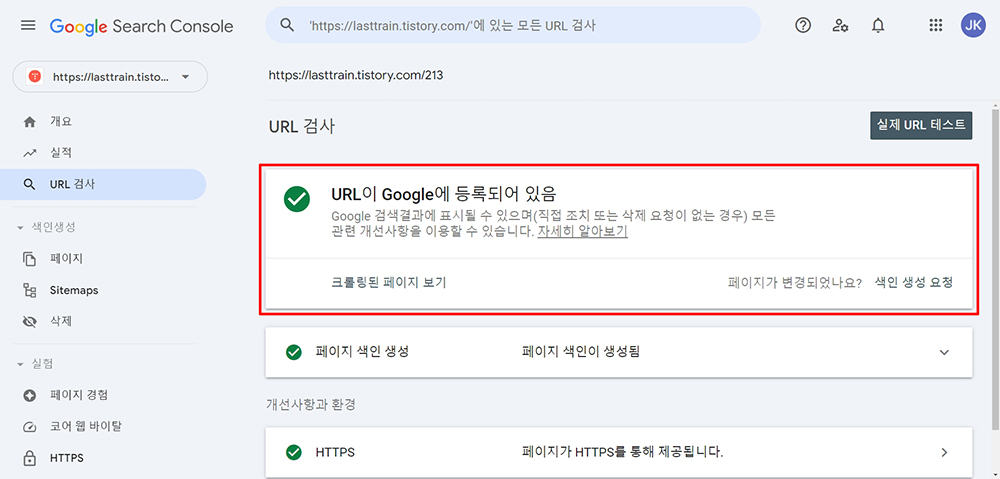Open Google apps grid
This screenshot has width=1000, height=479.
[936, 26]
